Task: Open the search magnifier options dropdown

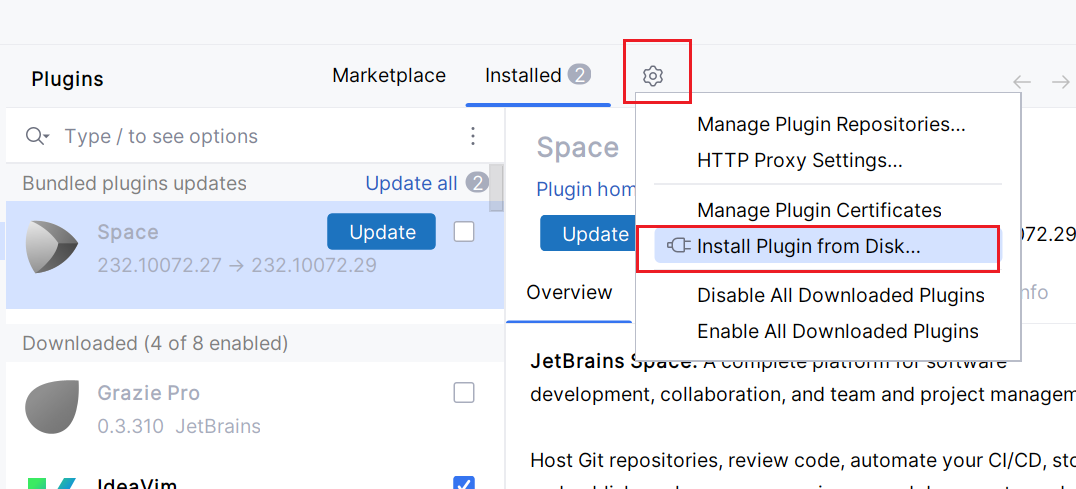Action: (x=36, y=136)
